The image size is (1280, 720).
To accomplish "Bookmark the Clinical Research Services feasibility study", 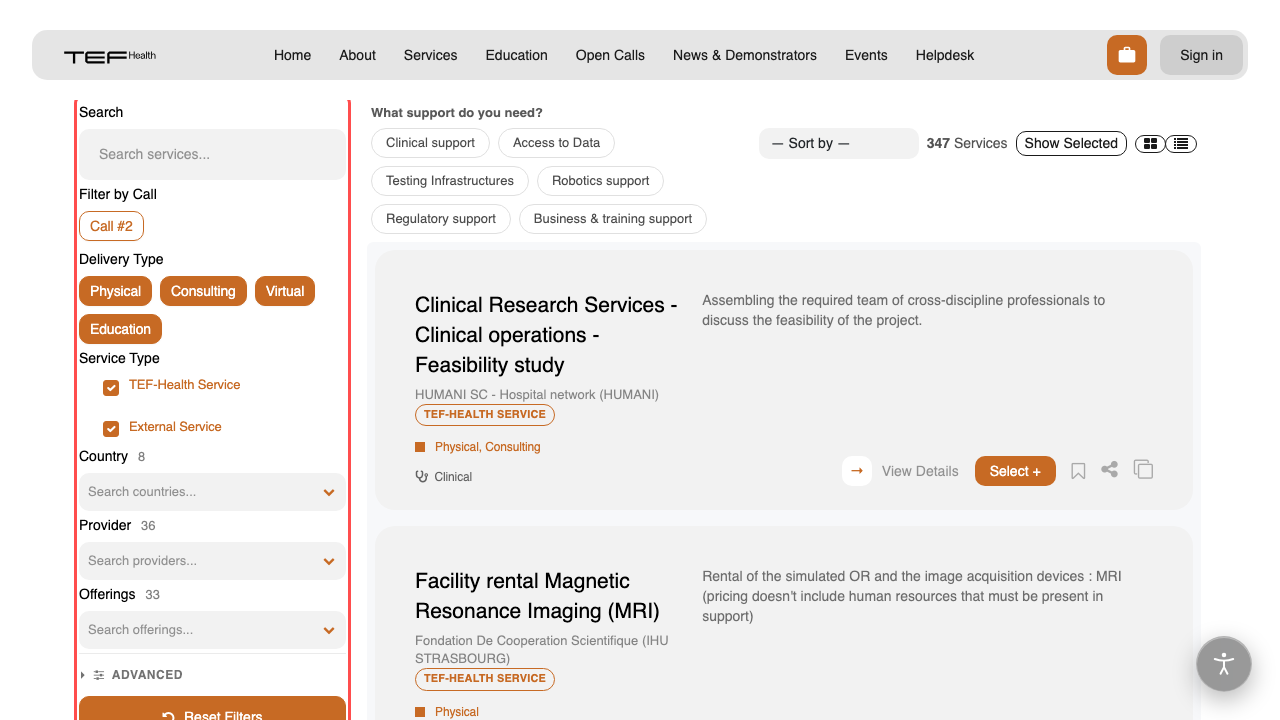I will pyautogui.click(x=1078, y=471).
